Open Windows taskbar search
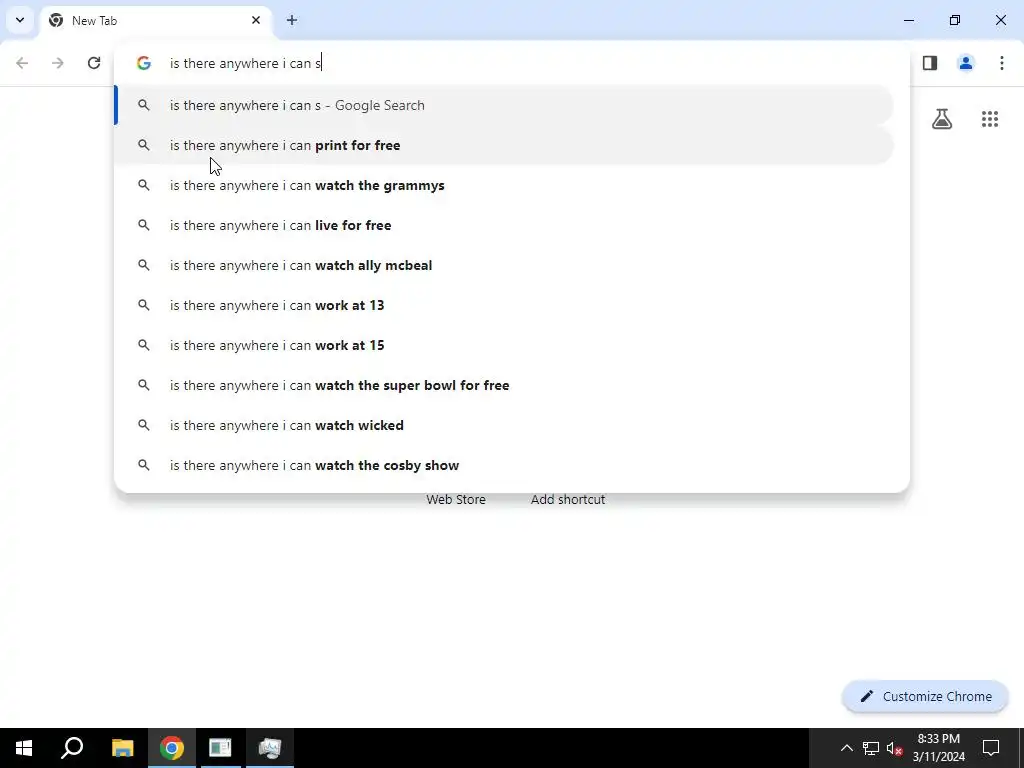Screen dimensions: 1024x768 (x=72, y=748)
